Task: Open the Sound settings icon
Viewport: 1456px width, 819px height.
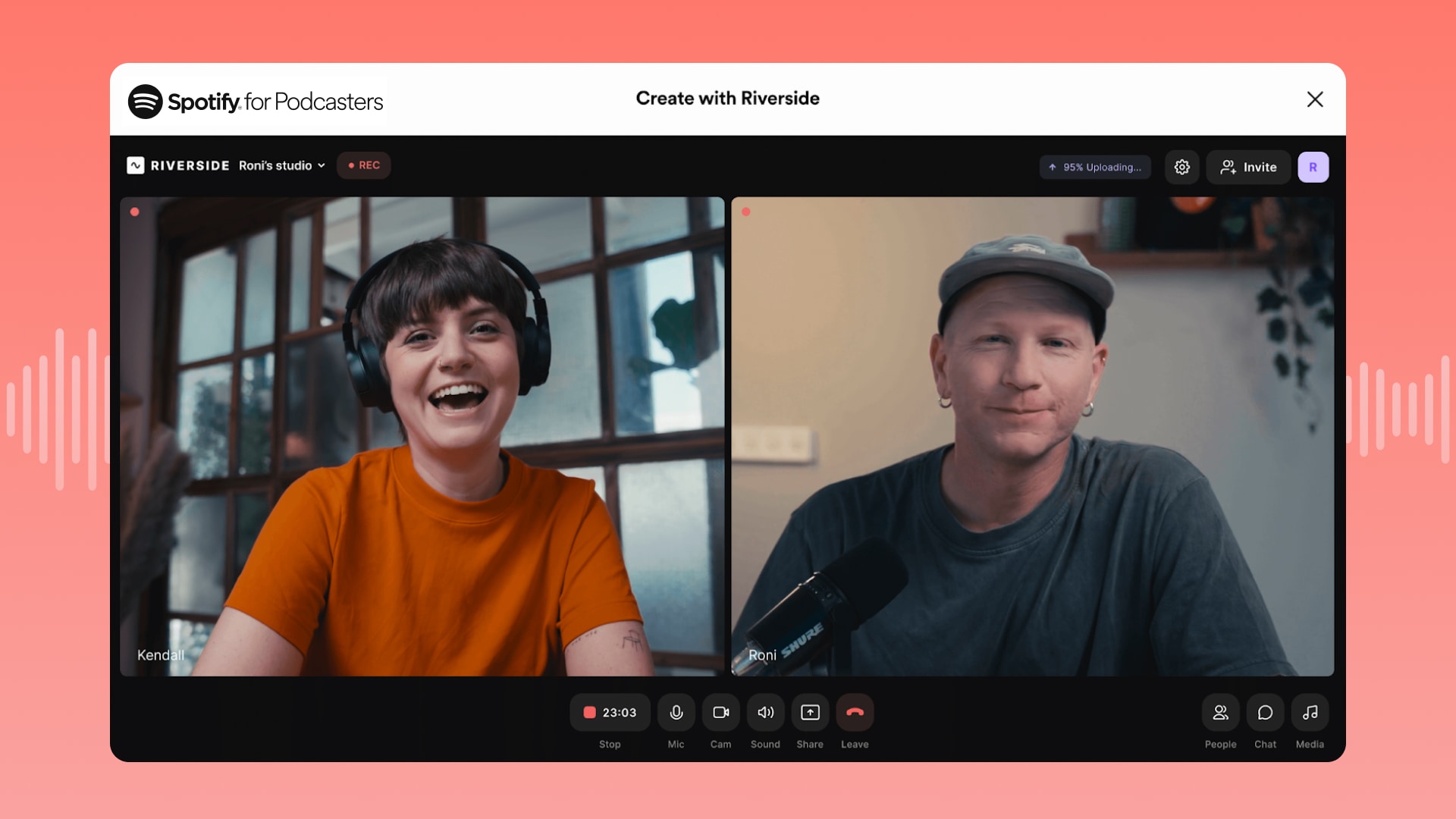Action: pos(765,712)
